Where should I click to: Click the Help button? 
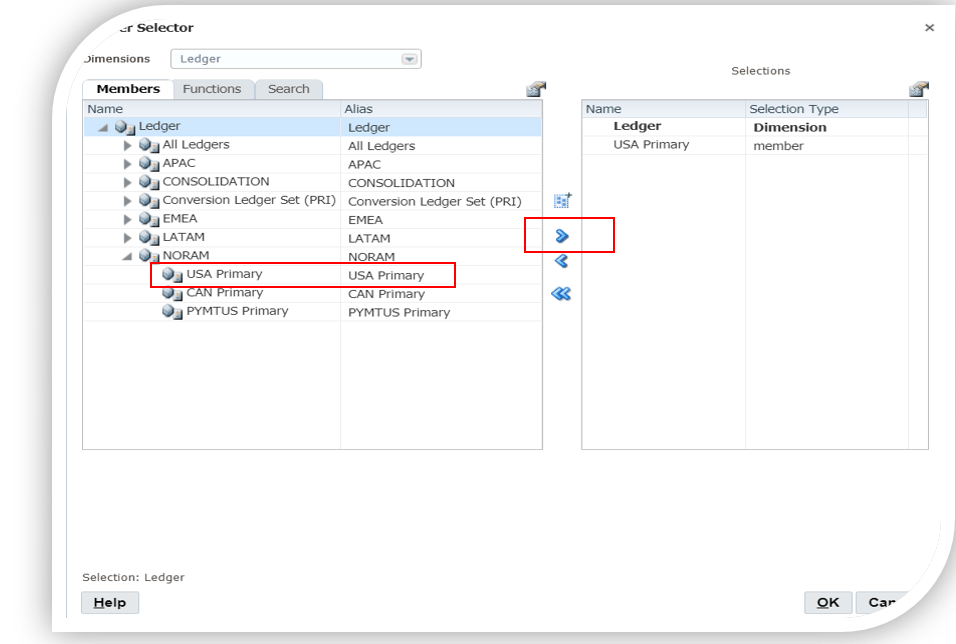(110, 602)
